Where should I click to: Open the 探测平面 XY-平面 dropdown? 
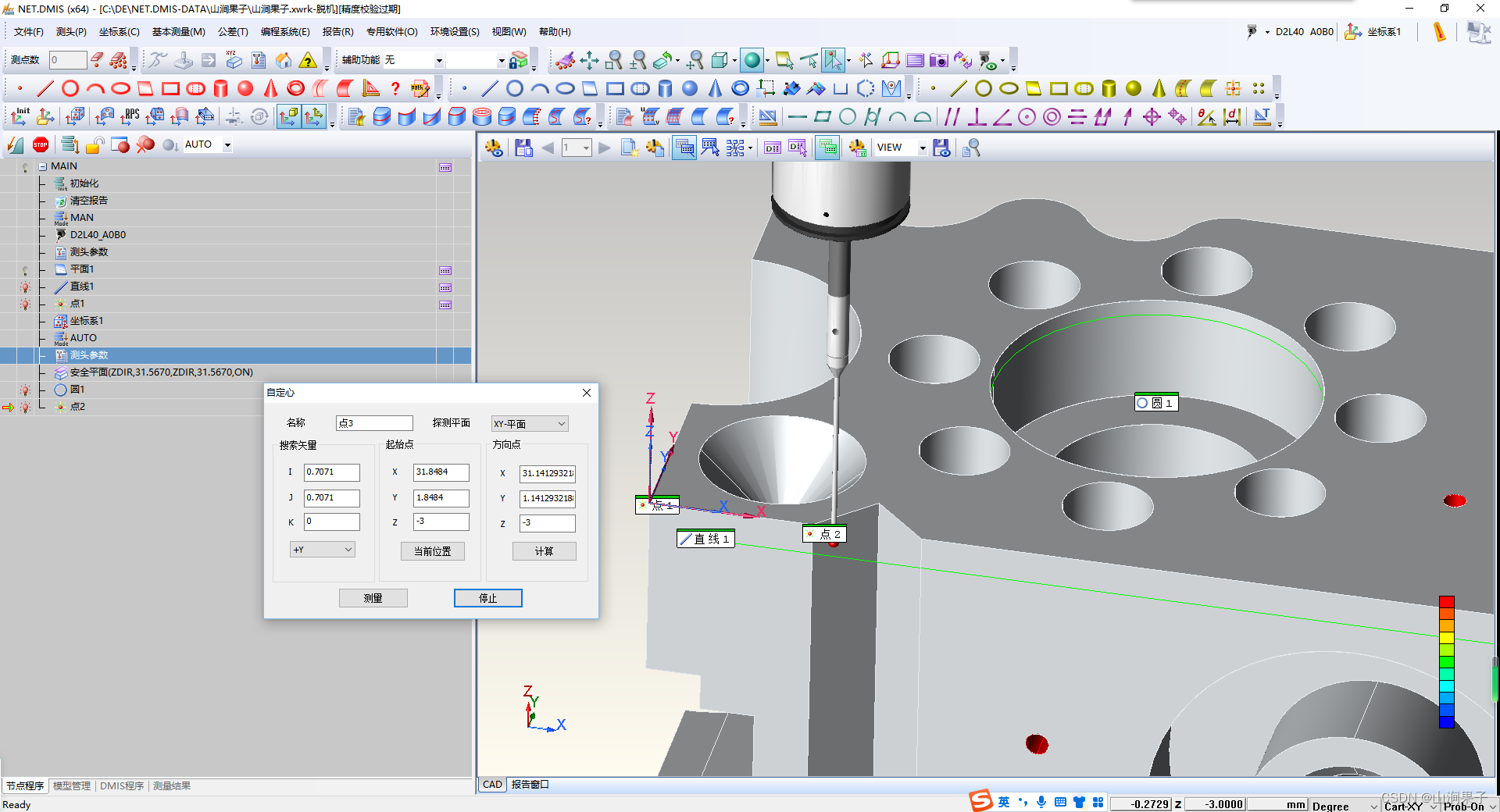pyautogui.click(x=530, y=424)
